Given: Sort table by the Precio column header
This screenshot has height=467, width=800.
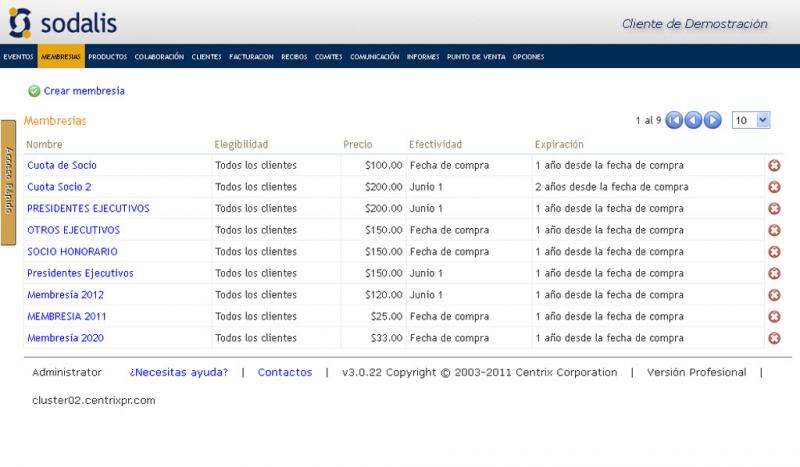Looking at the screenshot, I should click(357, 144).
